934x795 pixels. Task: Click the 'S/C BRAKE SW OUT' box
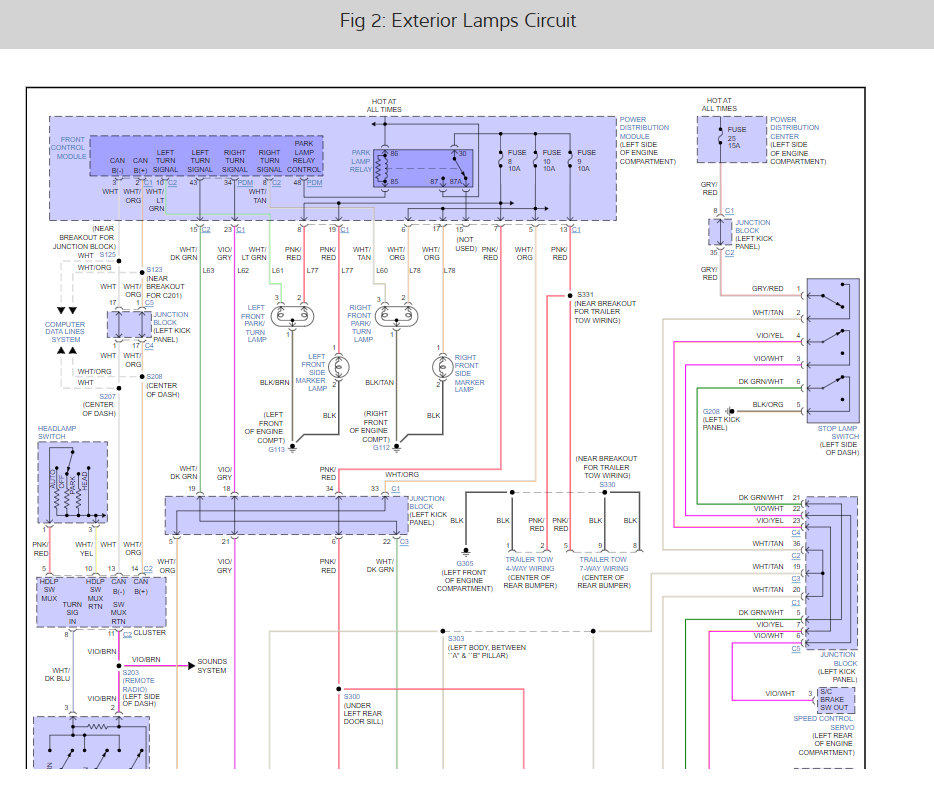tap(836, 700)
